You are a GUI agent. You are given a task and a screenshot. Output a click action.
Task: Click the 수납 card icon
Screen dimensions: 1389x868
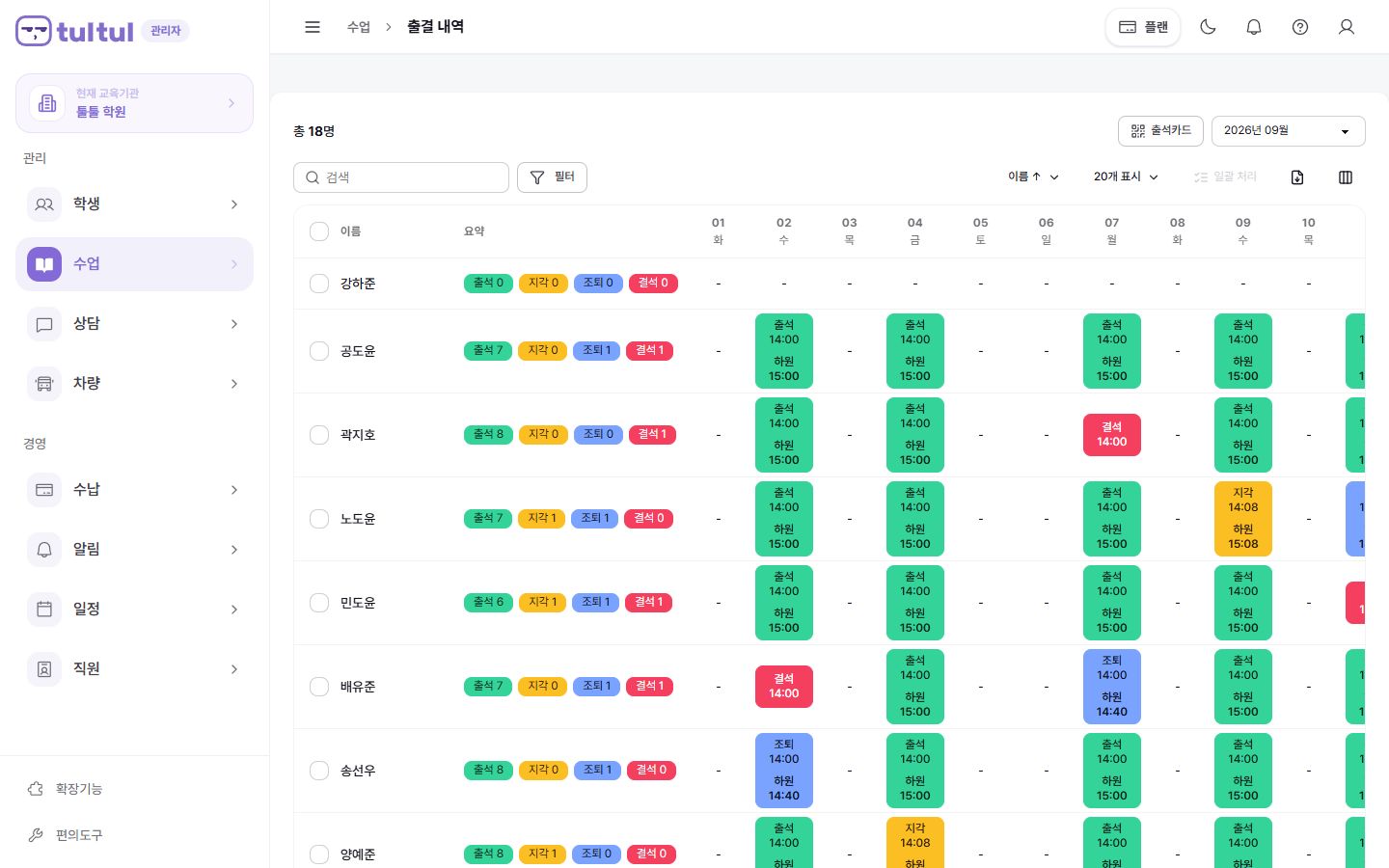44,490
